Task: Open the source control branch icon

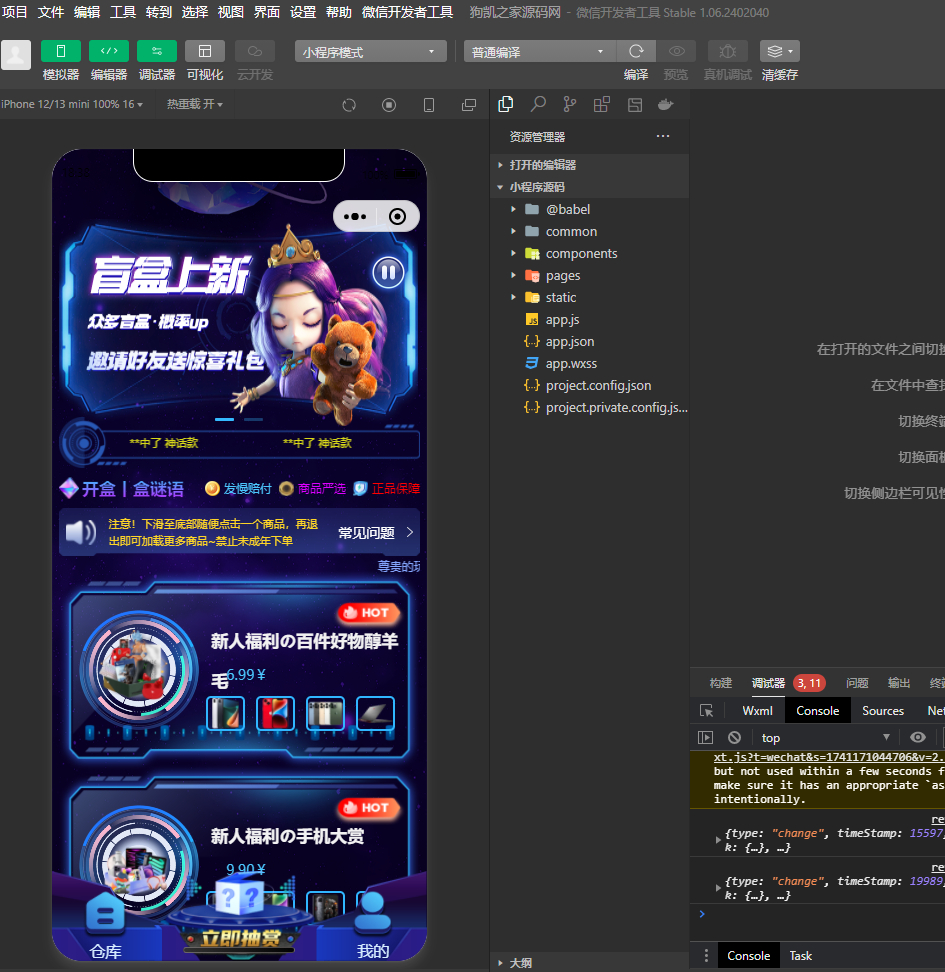Action: [570, 104]
